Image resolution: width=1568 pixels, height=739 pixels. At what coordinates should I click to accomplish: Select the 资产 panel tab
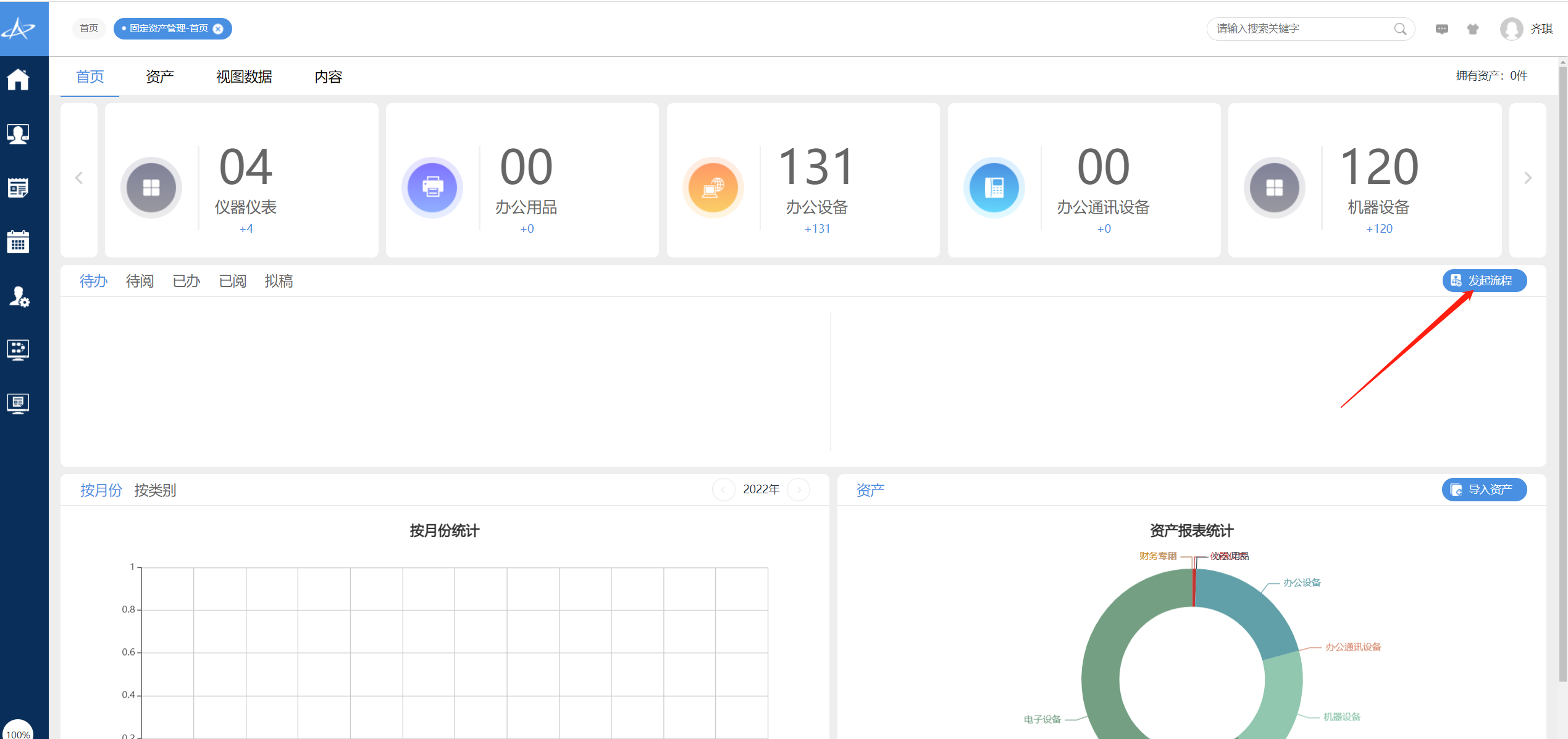point(871,490)
